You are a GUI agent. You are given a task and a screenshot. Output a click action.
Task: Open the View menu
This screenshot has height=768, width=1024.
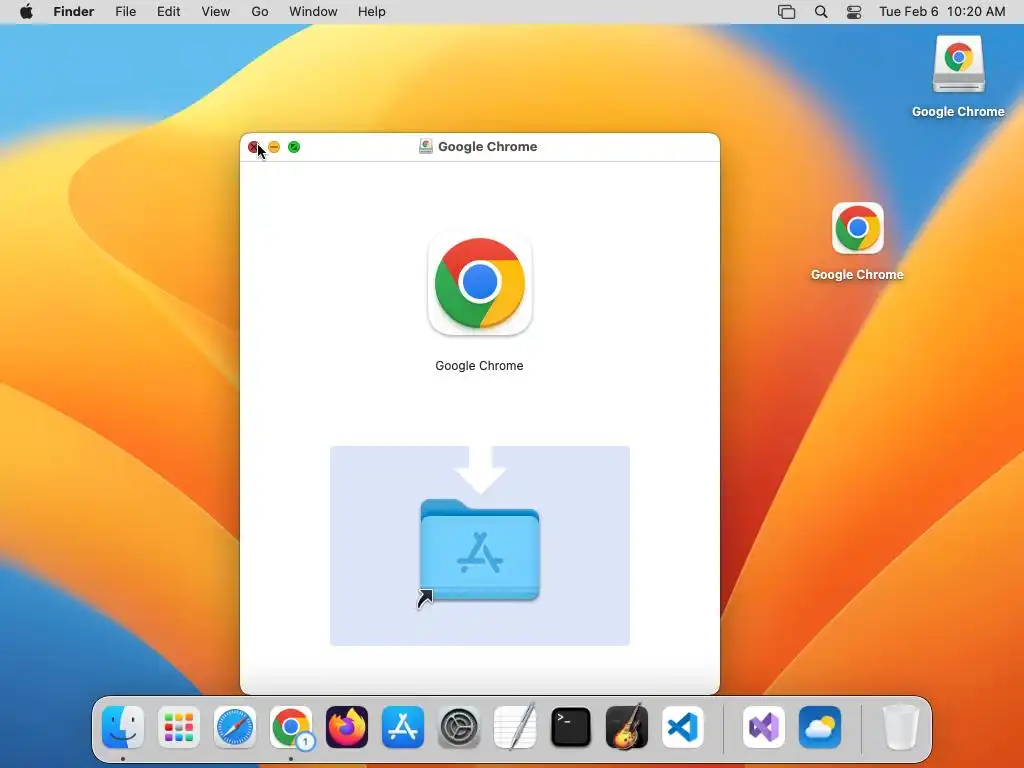(216, 12)
